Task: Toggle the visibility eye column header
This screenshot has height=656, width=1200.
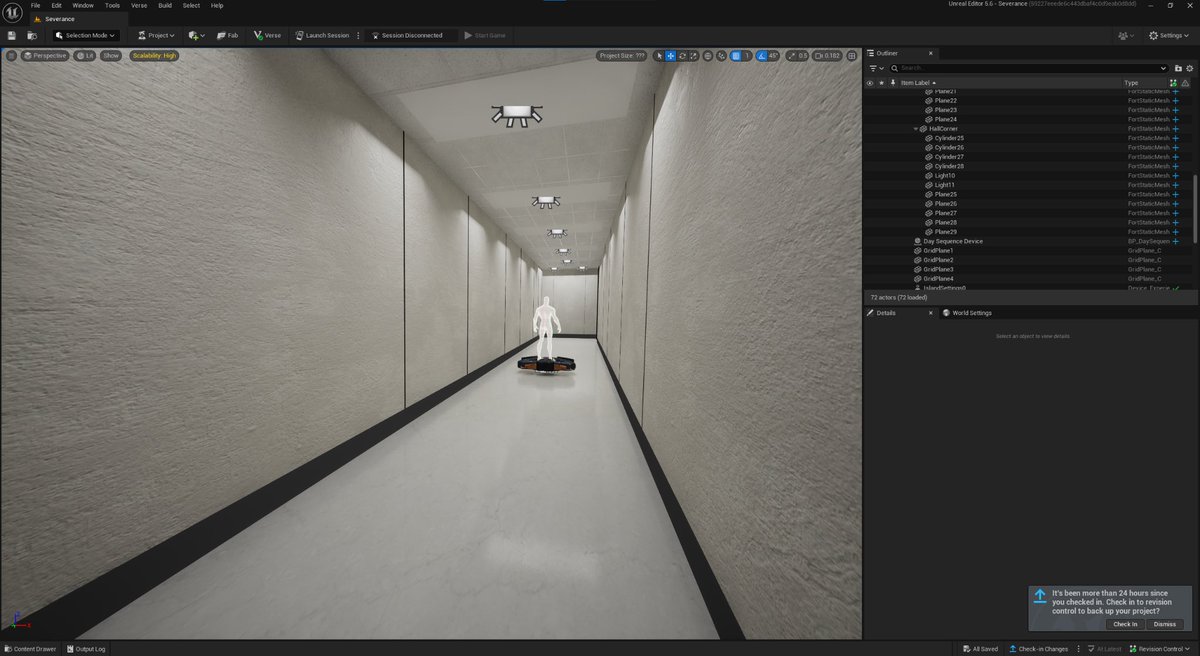Action: tap(869, 83)
